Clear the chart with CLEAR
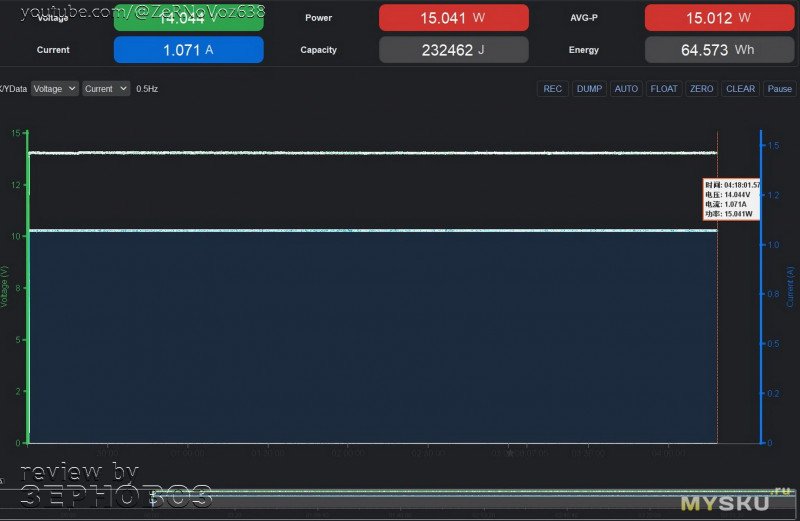 point(740,89)
